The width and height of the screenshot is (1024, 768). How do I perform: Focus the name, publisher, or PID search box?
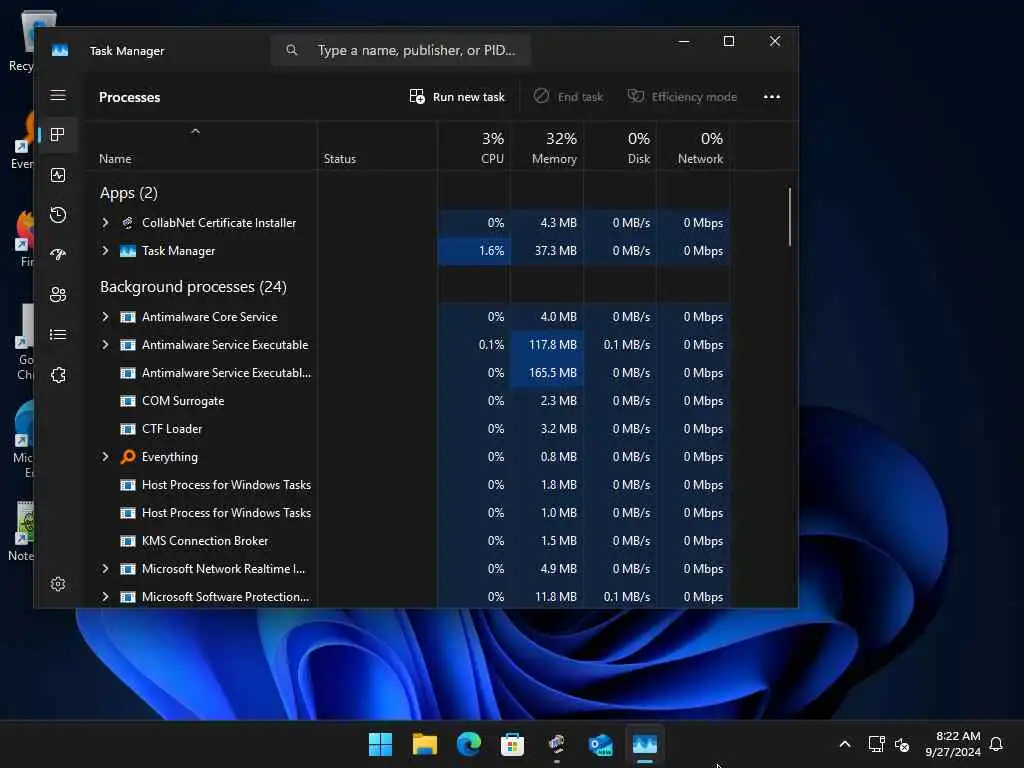[400, 50]
